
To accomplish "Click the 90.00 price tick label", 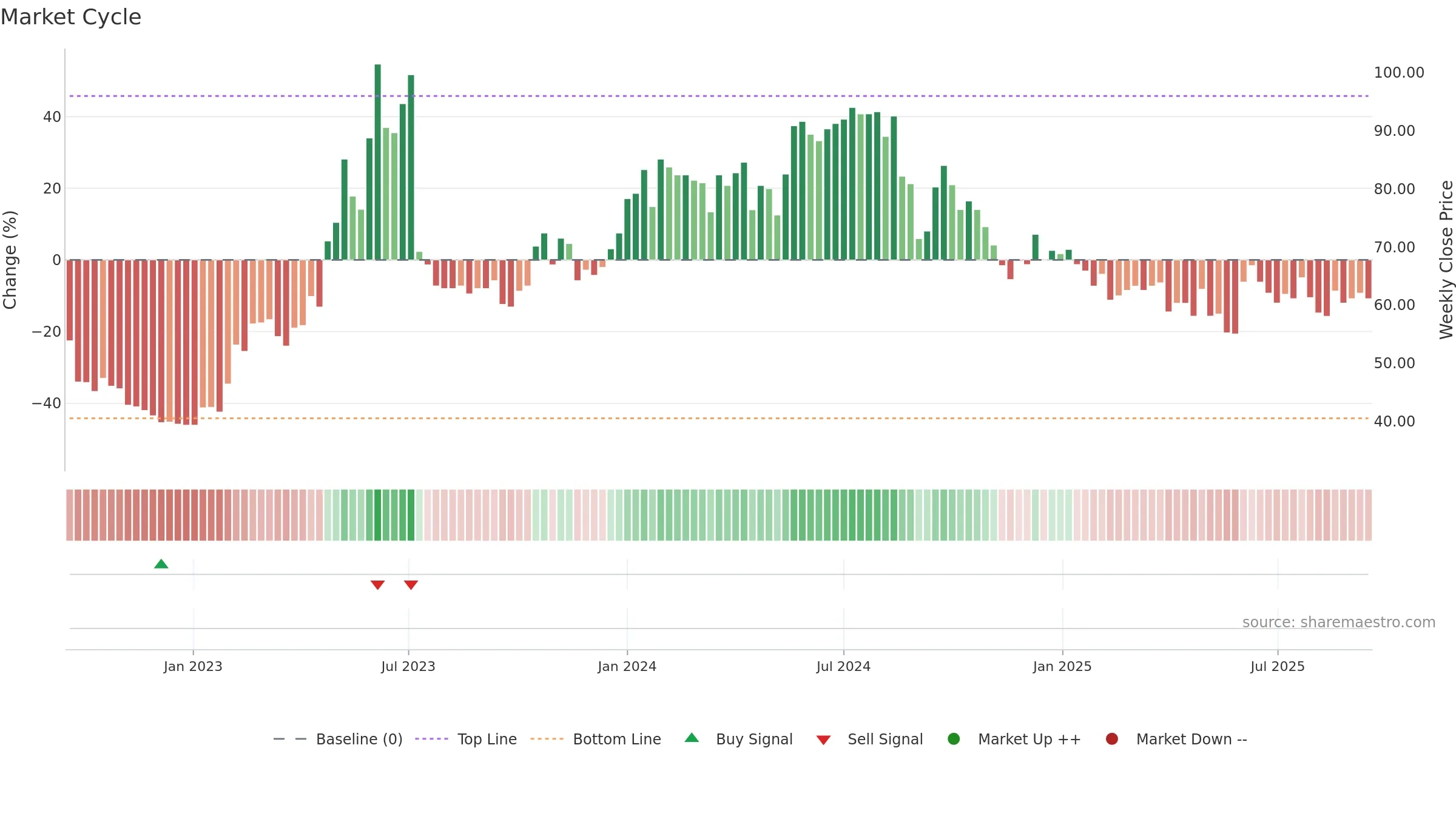I will 1395,131.
